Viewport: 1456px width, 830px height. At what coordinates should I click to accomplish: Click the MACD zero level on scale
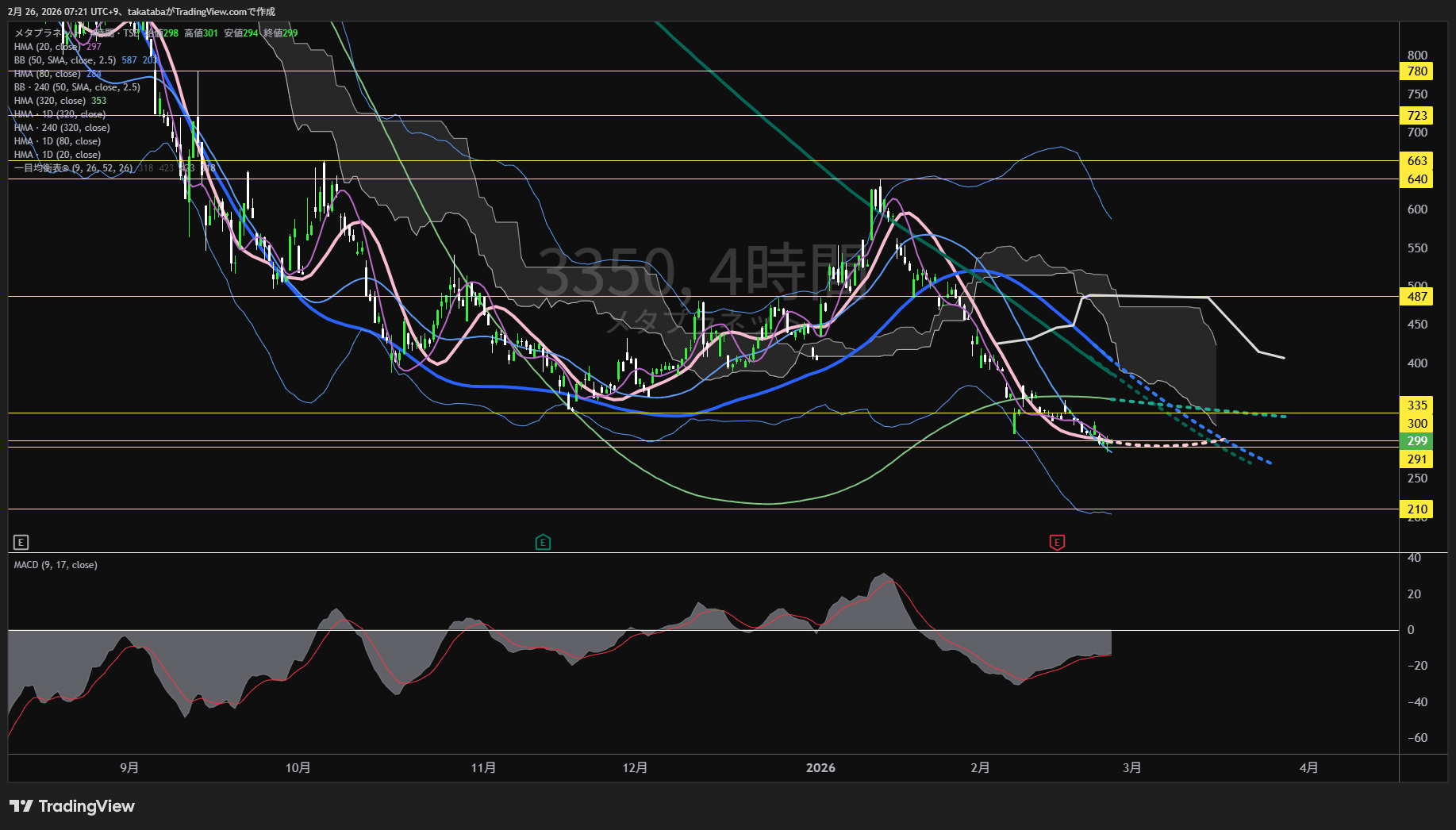[x=1410, y=630]
